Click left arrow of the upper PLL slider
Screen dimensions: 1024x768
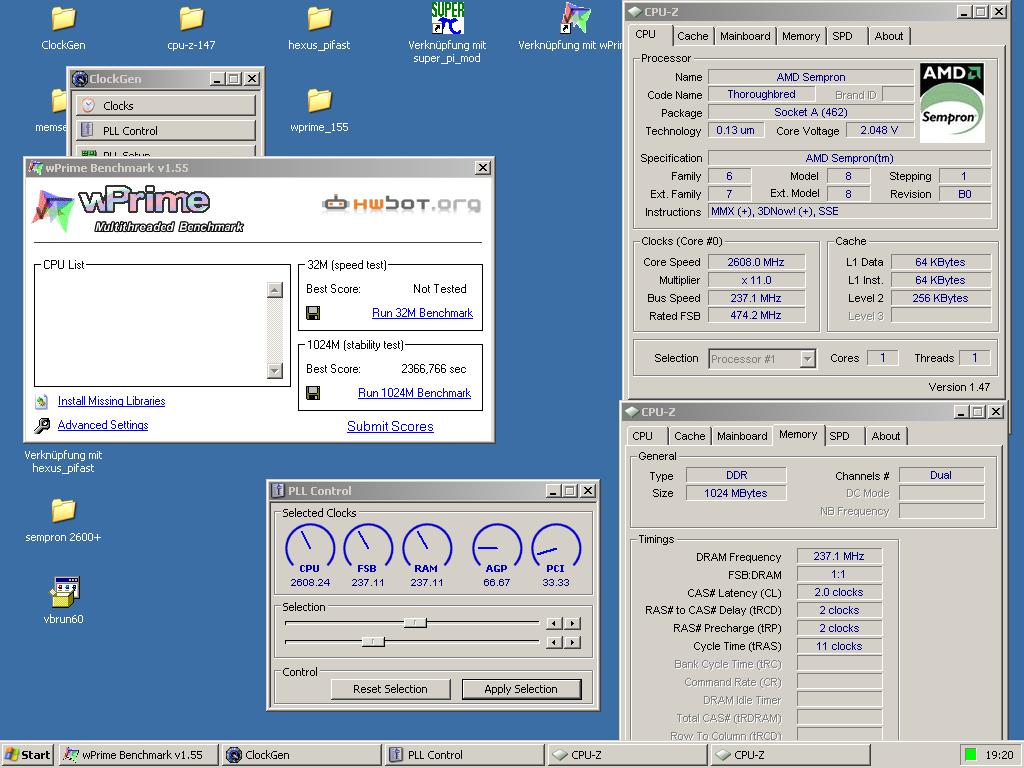(x=554, y=624)
